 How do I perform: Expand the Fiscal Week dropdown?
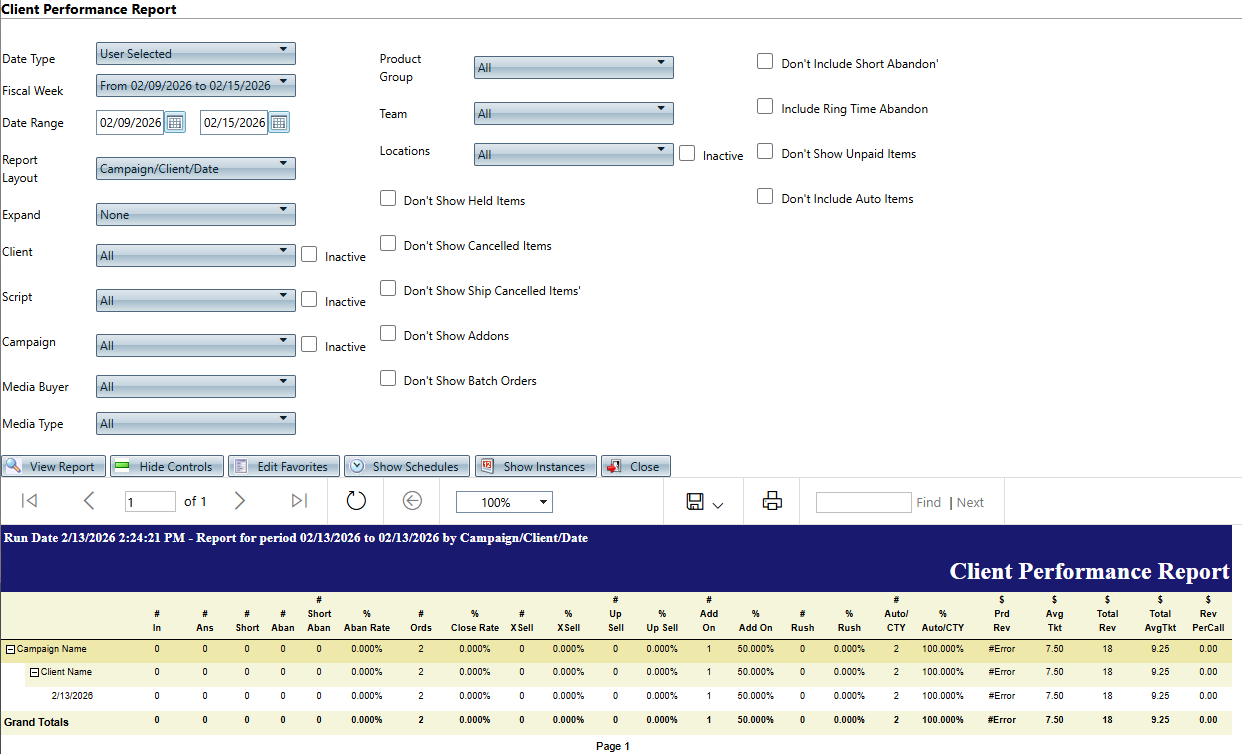coord(196,85)
